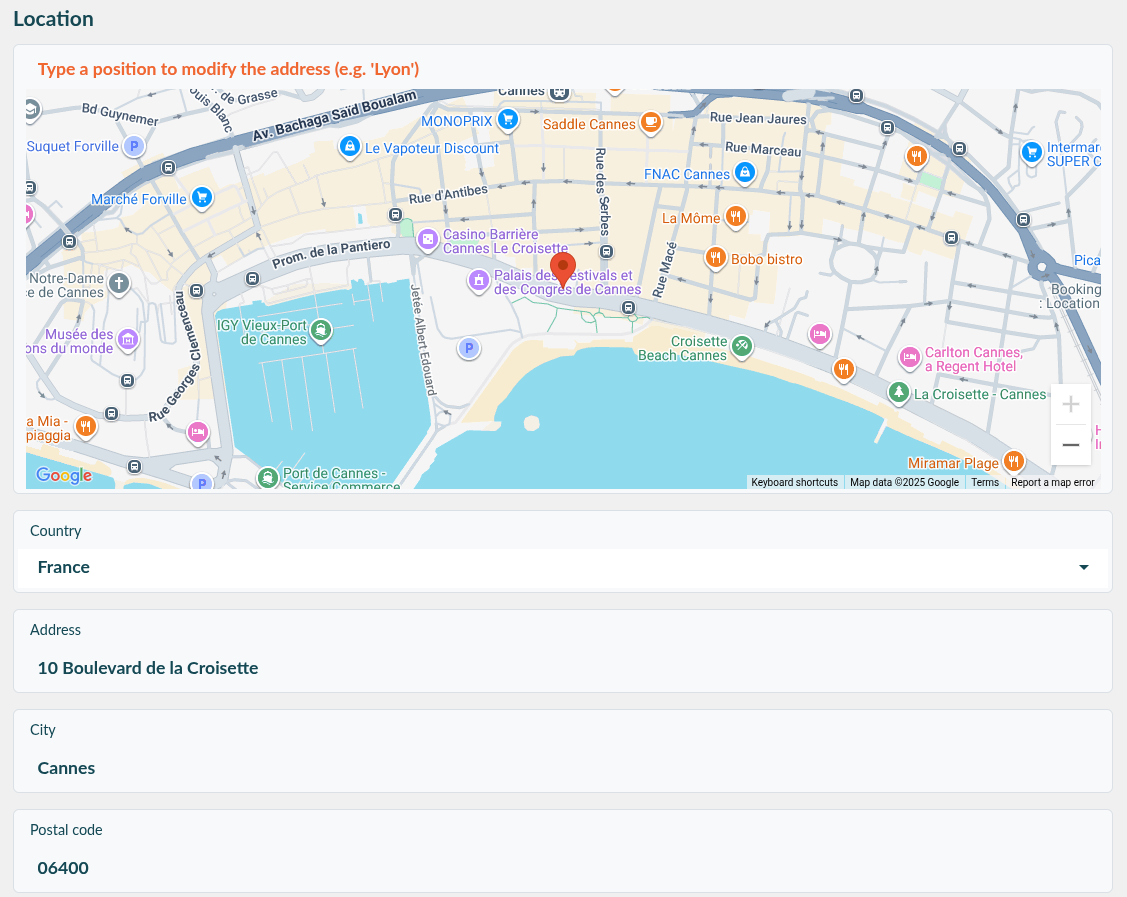
Task: Click the Intermarché supermarket cart icon
Action: point(1032,152)
